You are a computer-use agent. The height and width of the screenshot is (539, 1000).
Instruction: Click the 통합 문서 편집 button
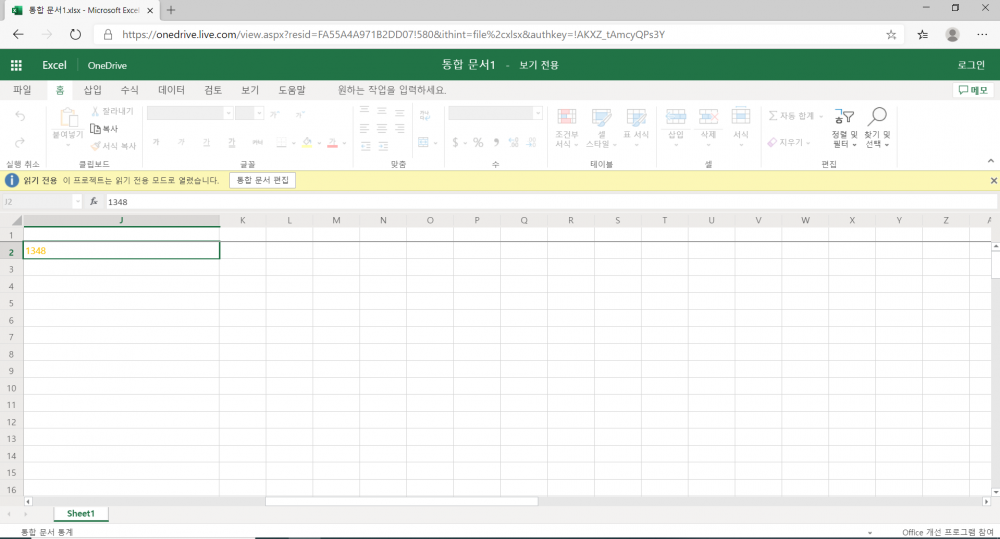coord(262,181)
